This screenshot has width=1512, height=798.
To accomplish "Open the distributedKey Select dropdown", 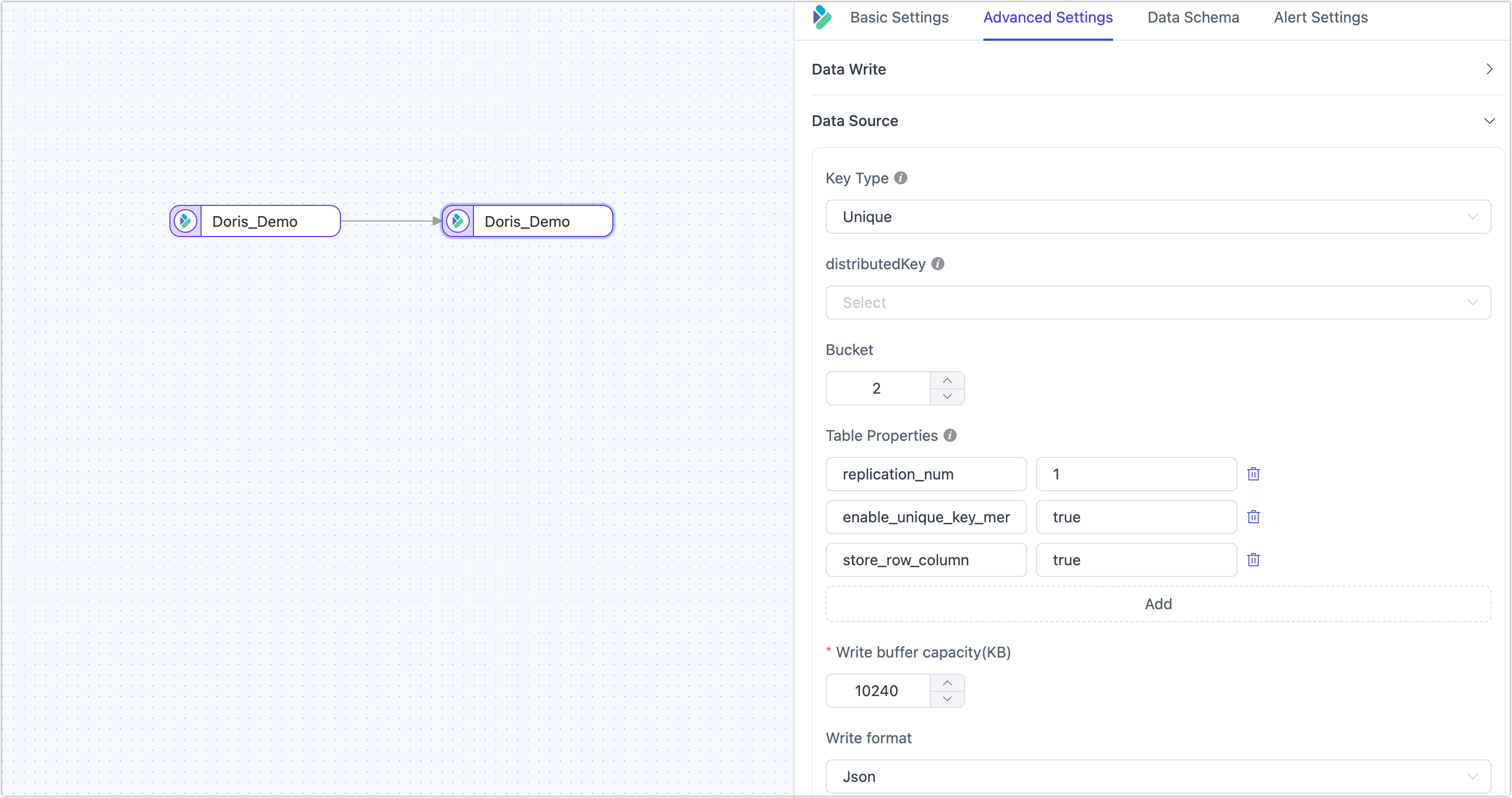I will [x=1158, y=302].
